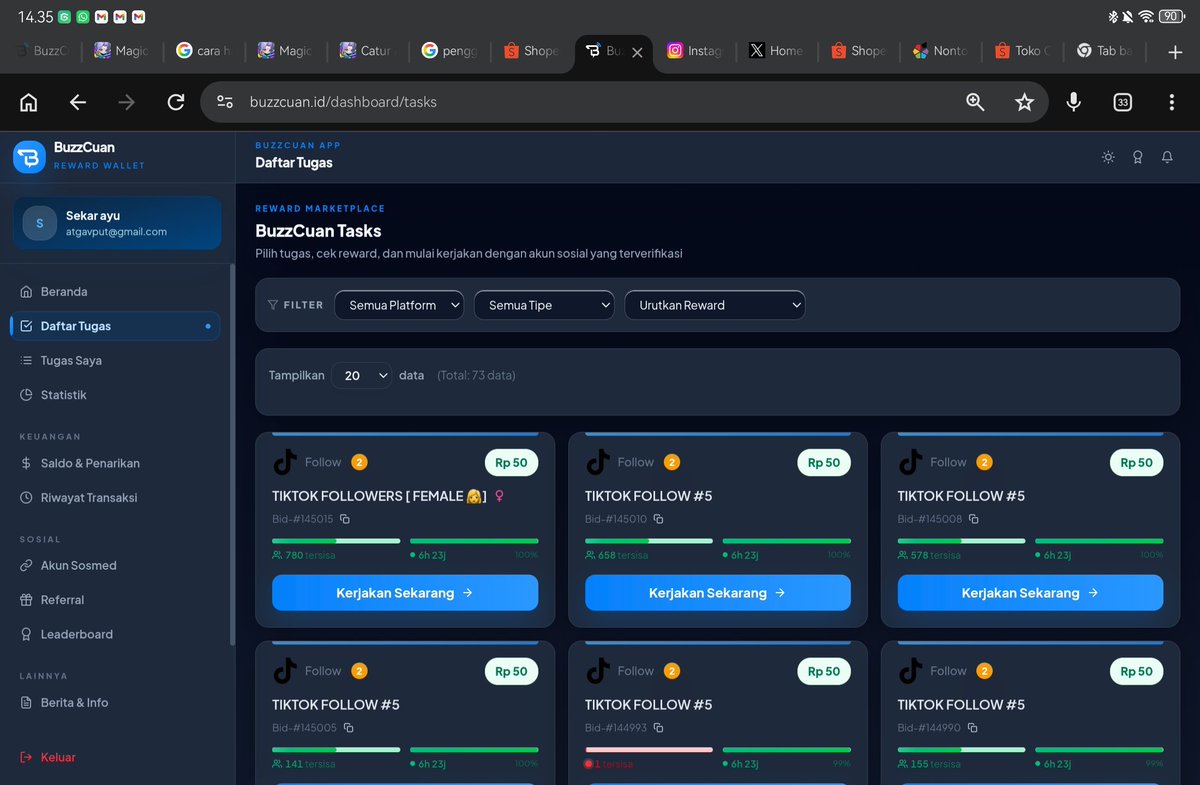Switch to the Nonto browser tab
Viewport: 1200px width, 785px height.
pyautogui.click(x=940, y=51)
